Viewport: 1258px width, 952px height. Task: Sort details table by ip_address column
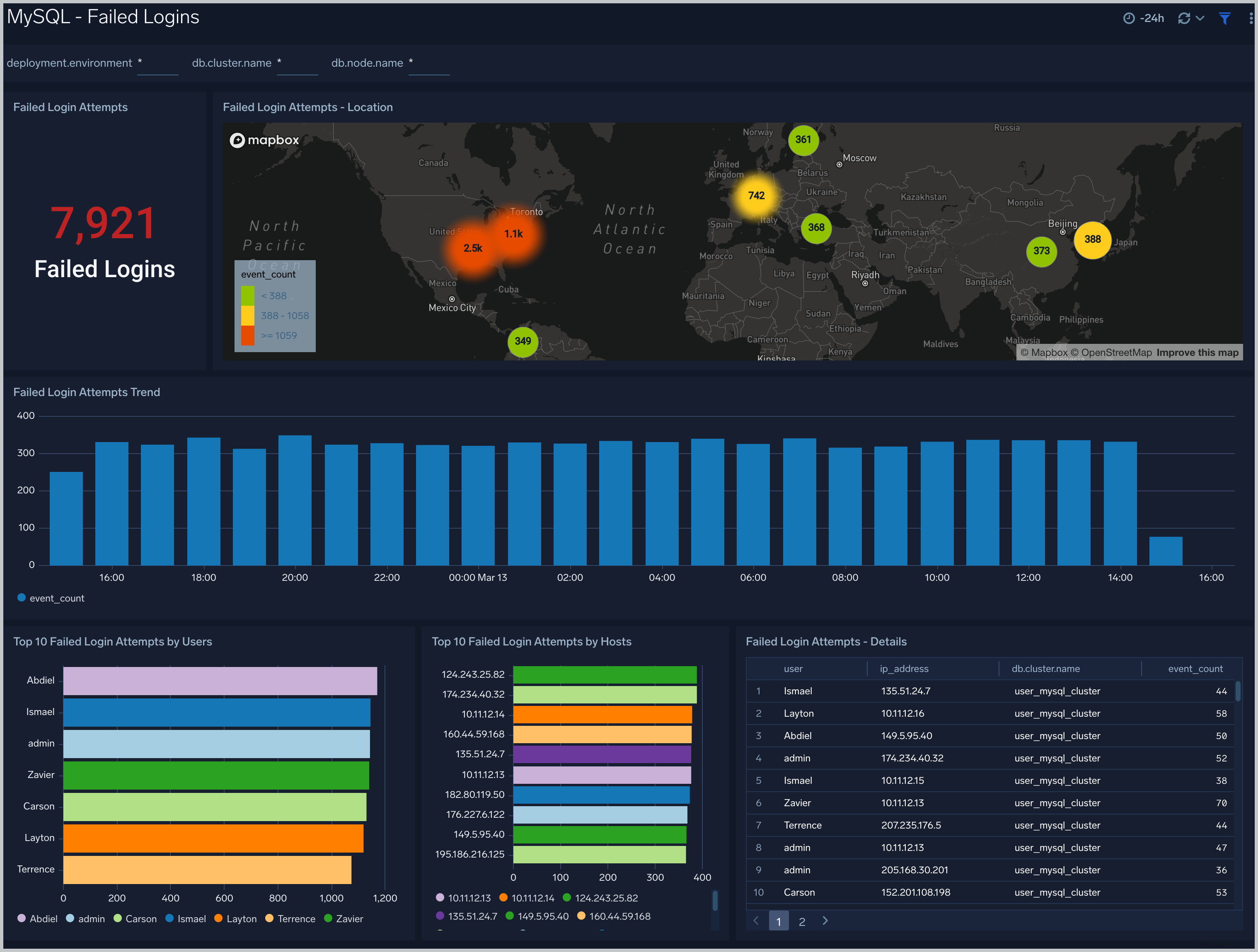(904, 669)
